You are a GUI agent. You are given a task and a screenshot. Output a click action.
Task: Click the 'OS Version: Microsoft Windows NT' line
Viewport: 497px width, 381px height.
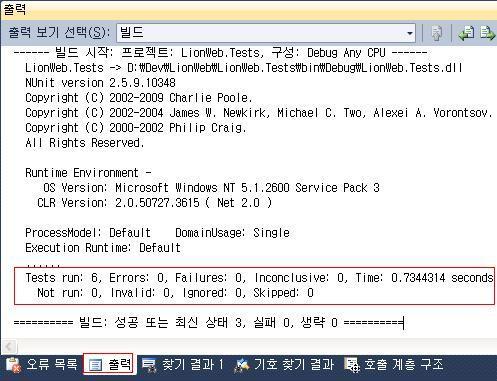coord(211,188)
